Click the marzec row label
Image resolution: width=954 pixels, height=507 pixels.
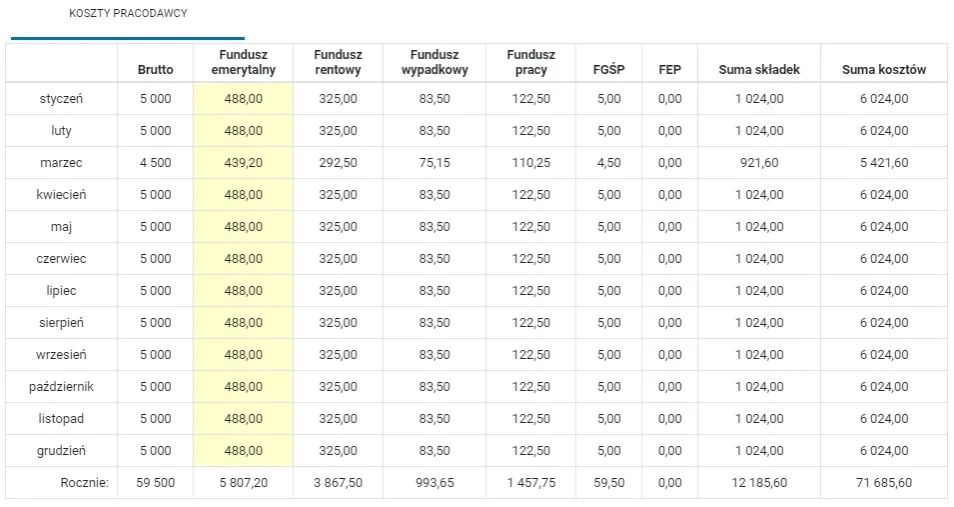pos(62,163)
